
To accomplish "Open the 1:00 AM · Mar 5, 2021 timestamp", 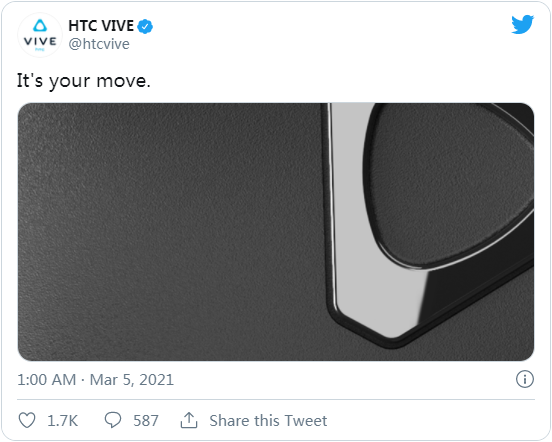I will (95, 380).
